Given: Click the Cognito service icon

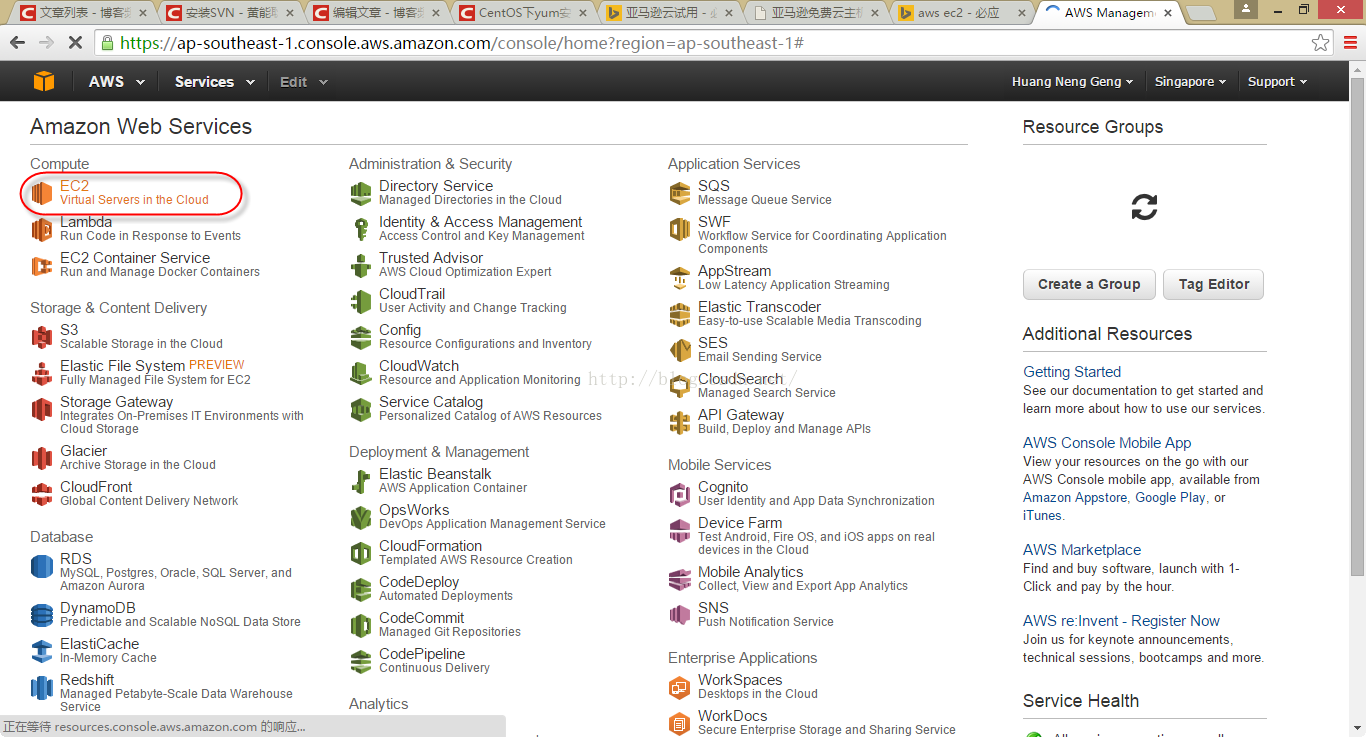Looking at the screenshot, I should click(x=680, y=494).
